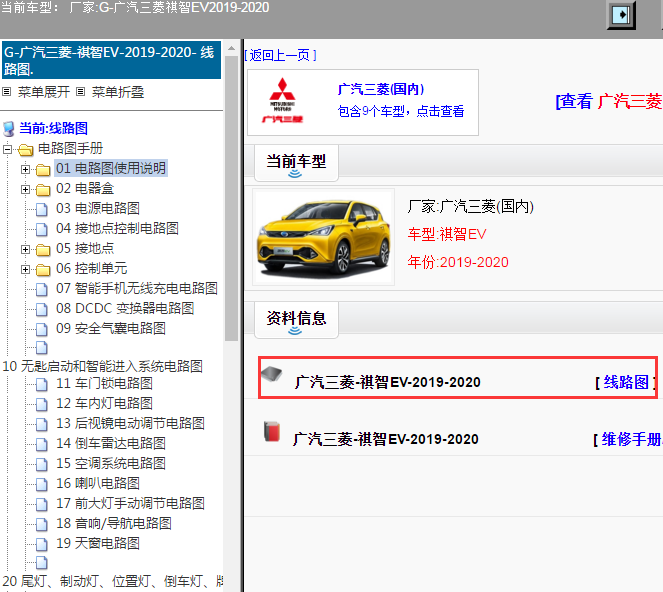The height and width of the screenshot is (592, 663).
Task: Click the folder icon of 电路图手册
Action: (26, 149)
